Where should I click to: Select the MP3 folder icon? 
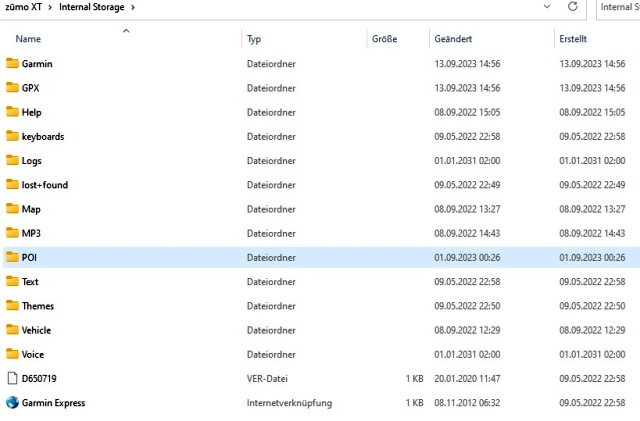point(12,233)
